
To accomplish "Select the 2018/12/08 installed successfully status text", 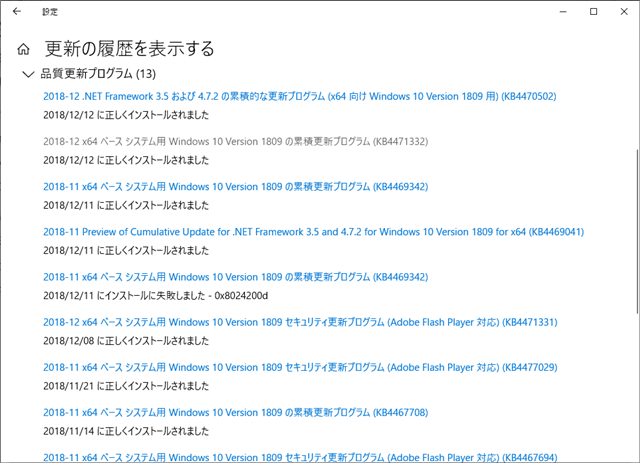I will coord(126,341).
